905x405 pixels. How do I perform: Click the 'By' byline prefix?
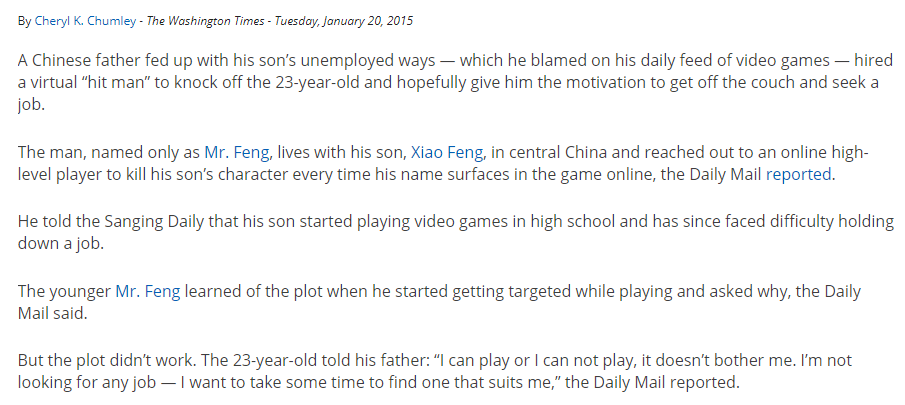[x=24, y=21]
